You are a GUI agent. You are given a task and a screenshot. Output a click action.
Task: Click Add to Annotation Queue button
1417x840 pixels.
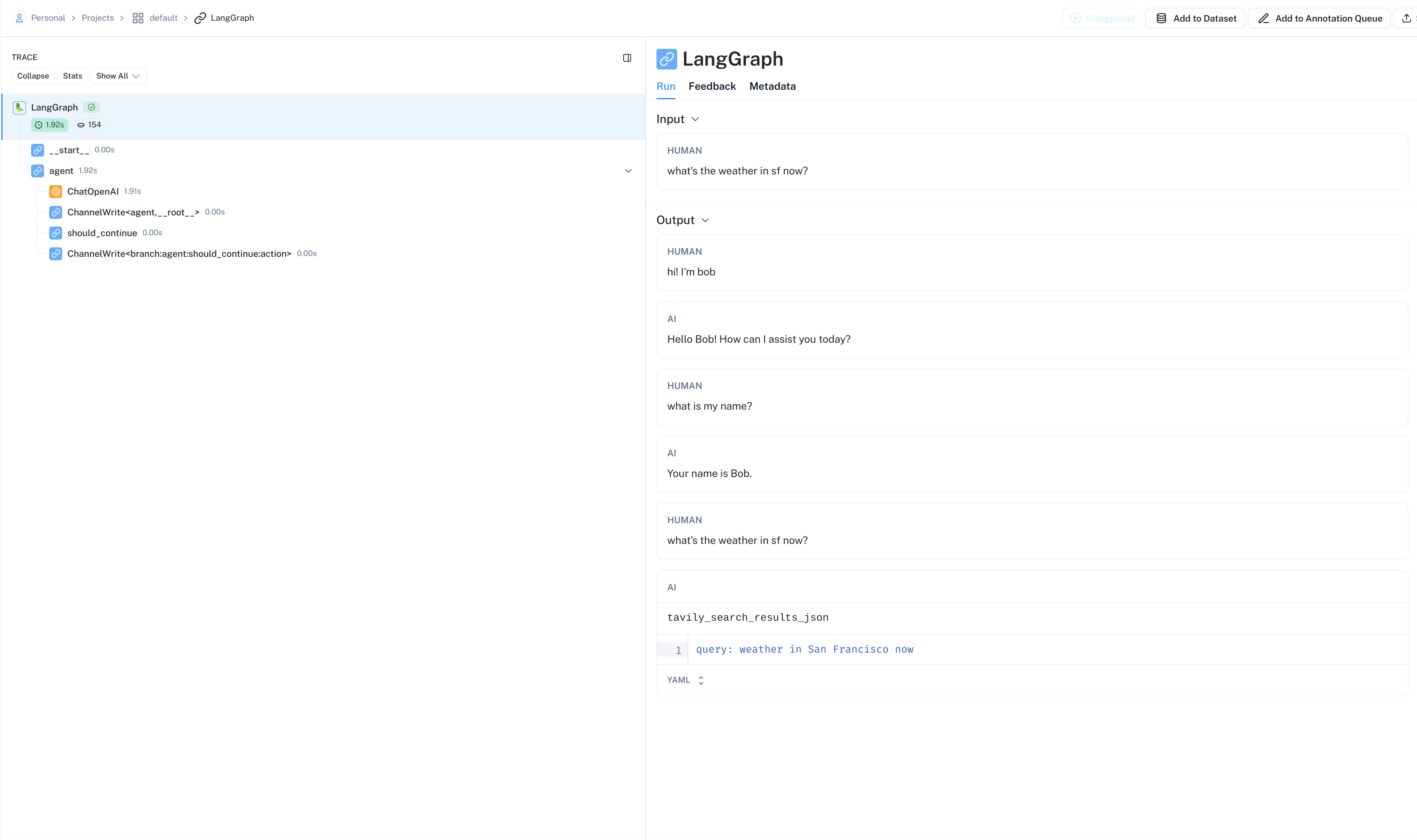click(1319, 18)
